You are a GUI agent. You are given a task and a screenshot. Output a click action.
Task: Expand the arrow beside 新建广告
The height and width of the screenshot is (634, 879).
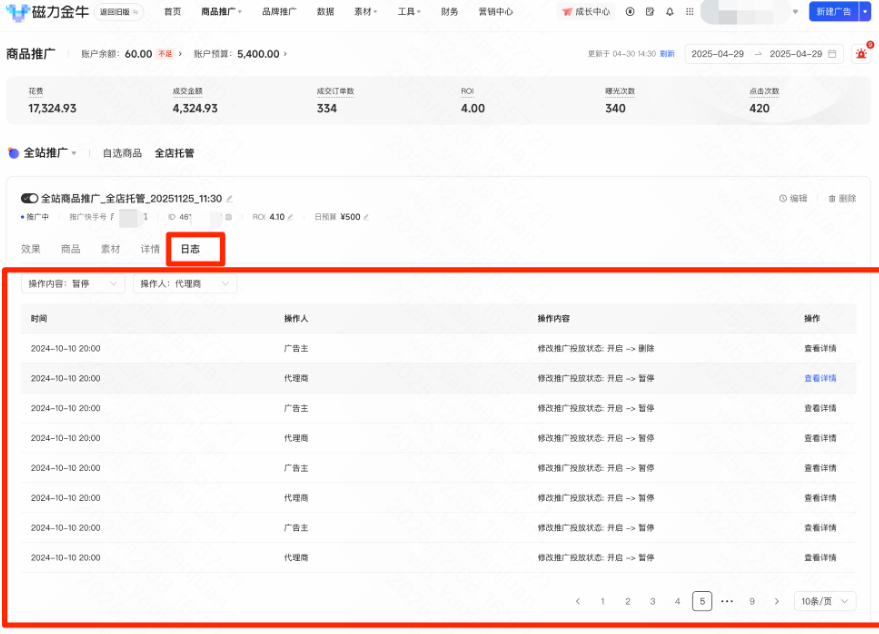(x=865, y=12)
